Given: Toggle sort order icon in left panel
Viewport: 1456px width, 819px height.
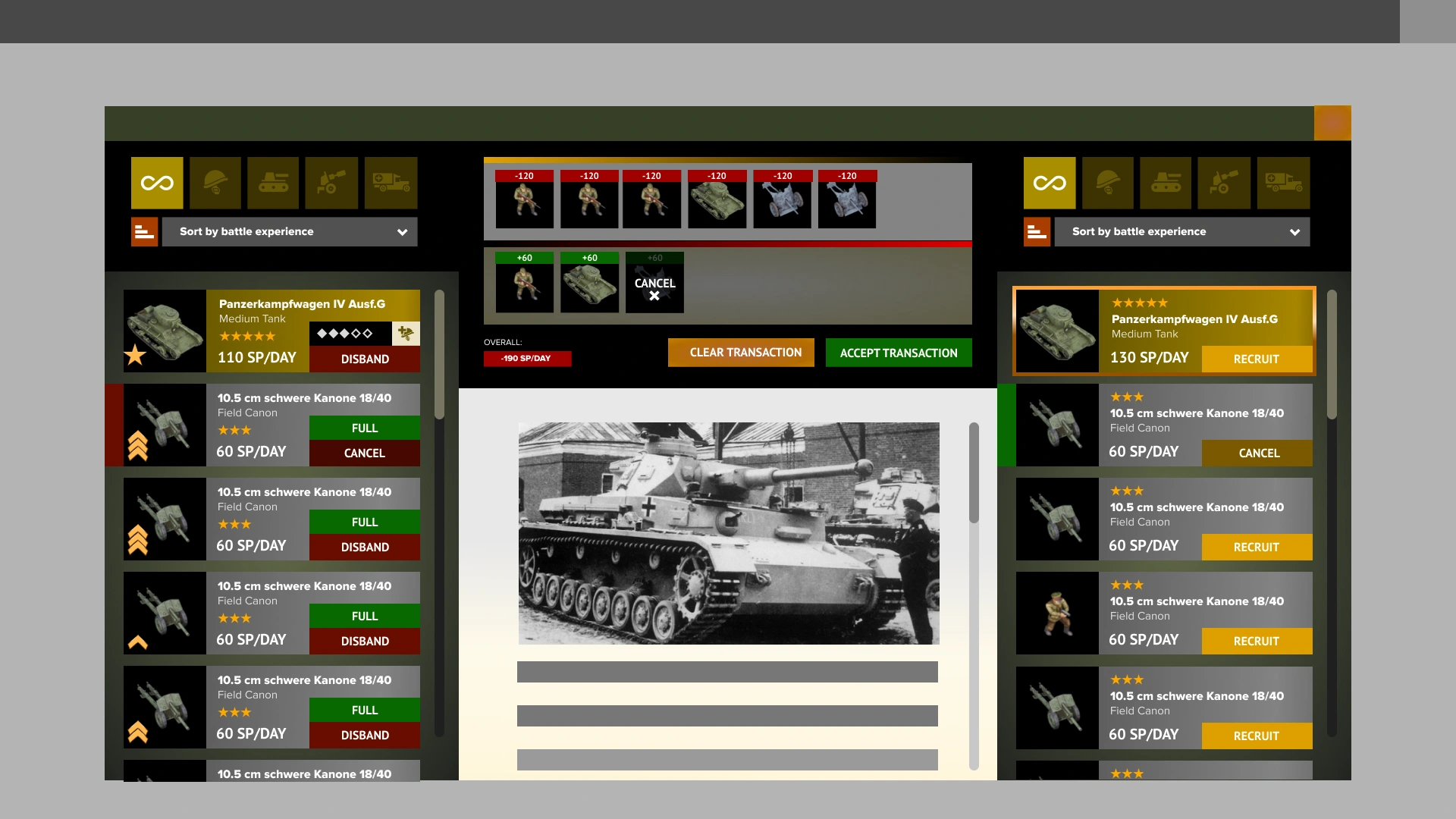Looking at the screenshot, I should click(144, 232).
